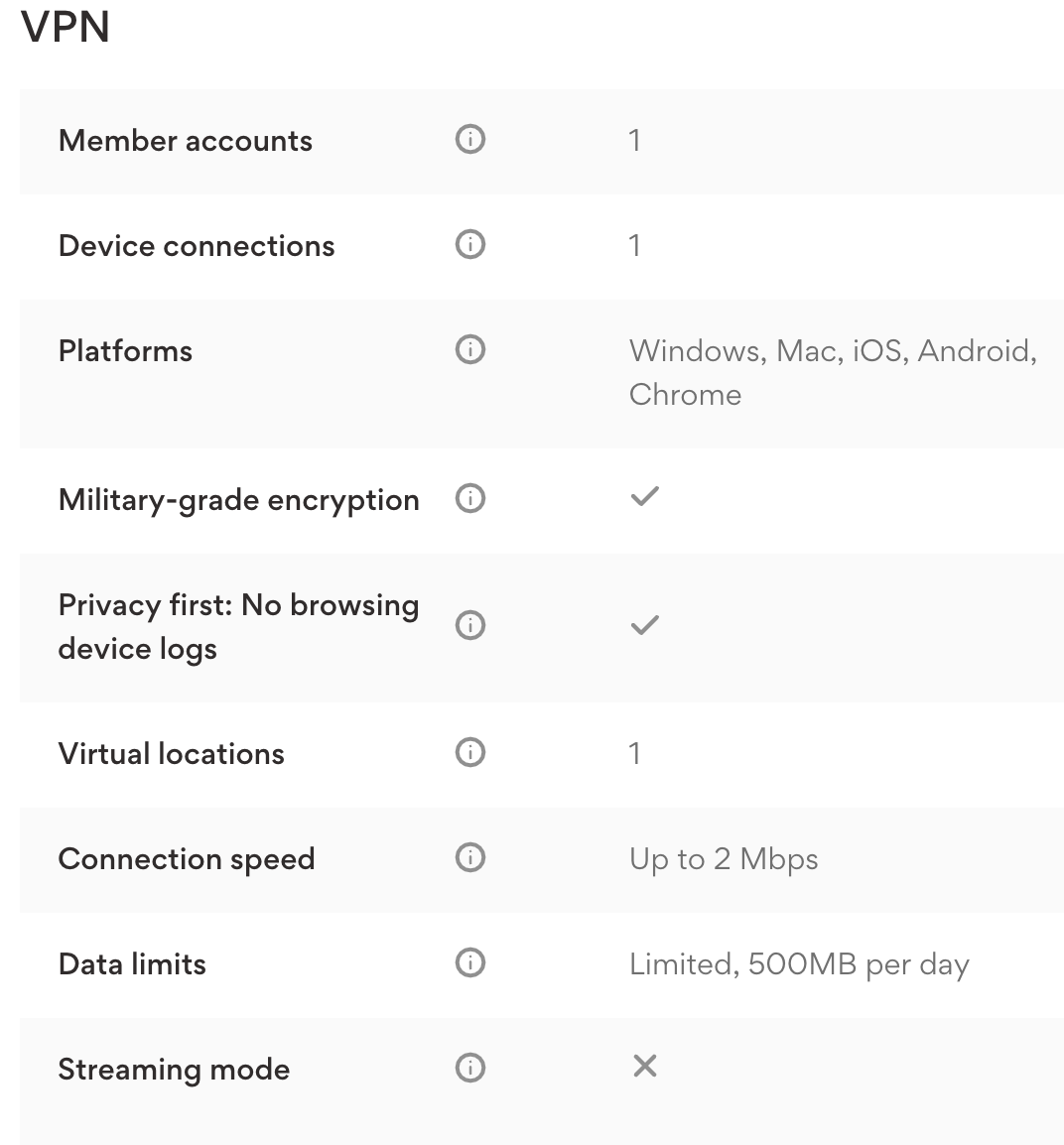The width and height of the screenshot is (1064, 1145).
Task: Click the Privacy first checkmark
Action: coord(643,624)
